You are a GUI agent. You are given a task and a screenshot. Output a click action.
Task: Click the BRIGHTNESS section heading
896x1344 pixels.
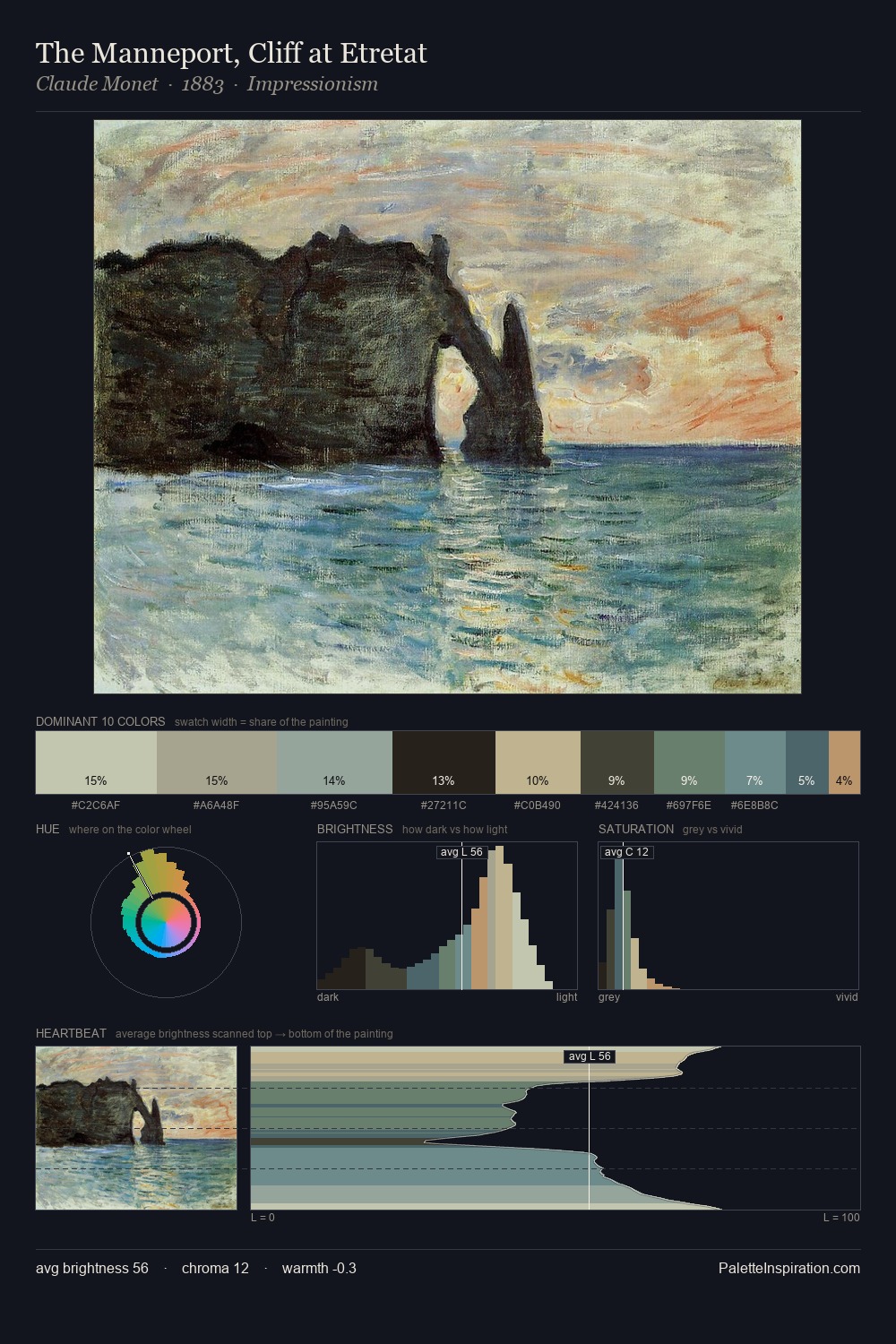coord(355,829)
